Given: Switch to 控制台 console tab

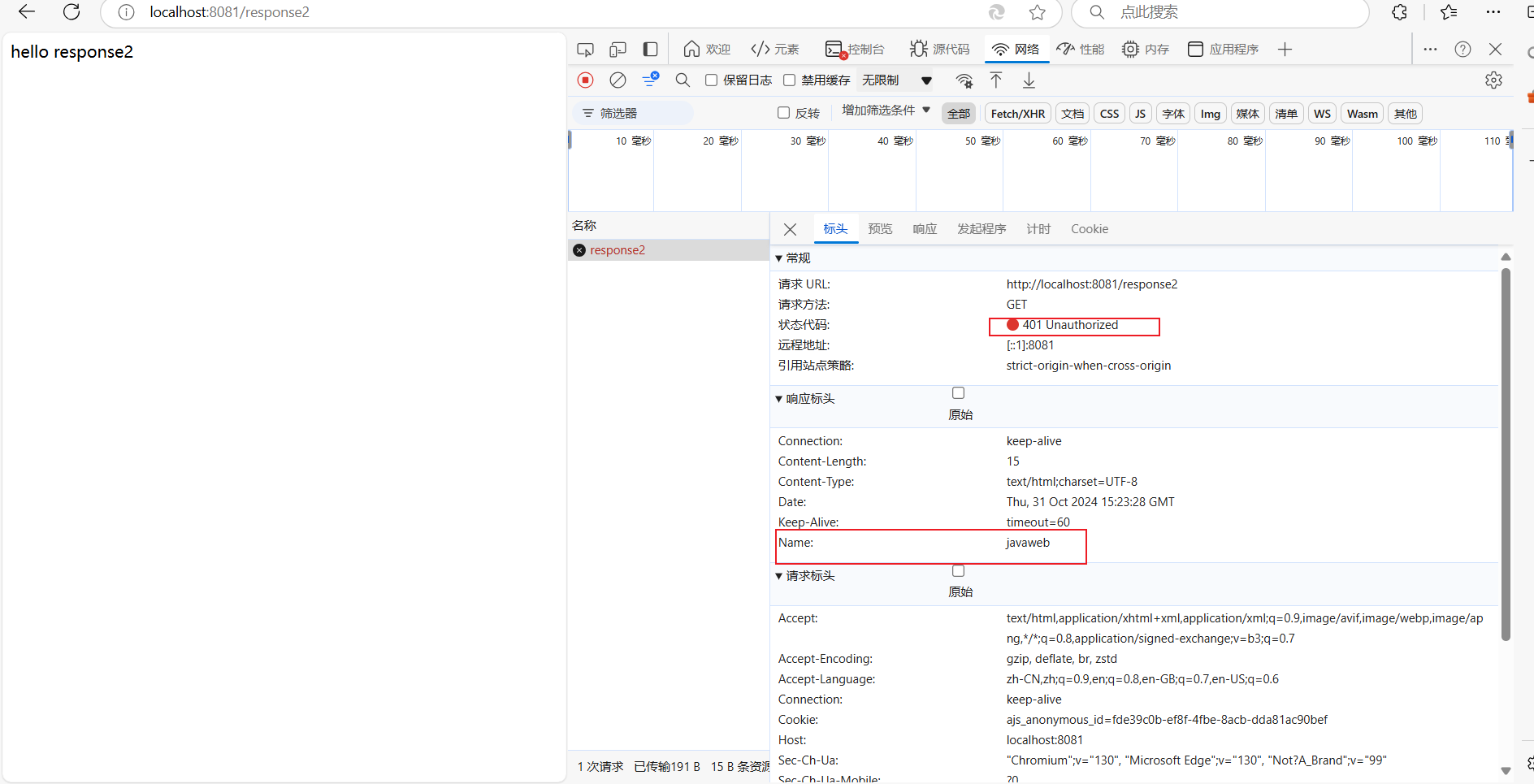Looking at the screenshot, I should pyautogui.click(x=855, y=50).
